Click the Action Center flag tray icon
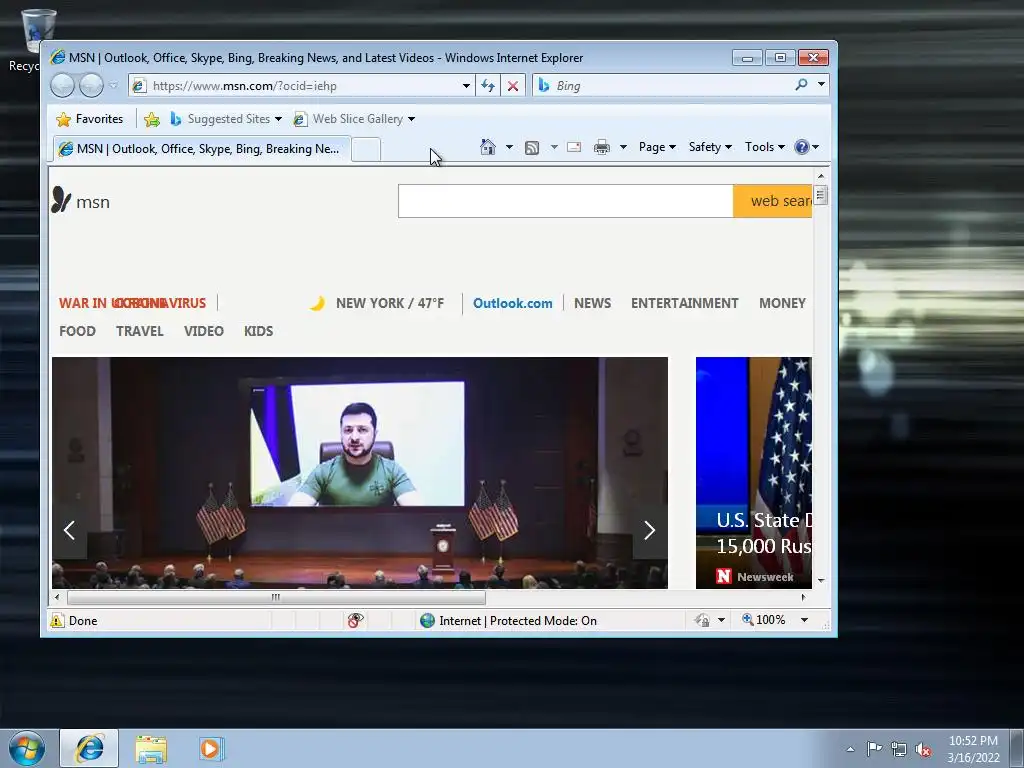This screenshot has width=1024, height=768. pos(874,748)
